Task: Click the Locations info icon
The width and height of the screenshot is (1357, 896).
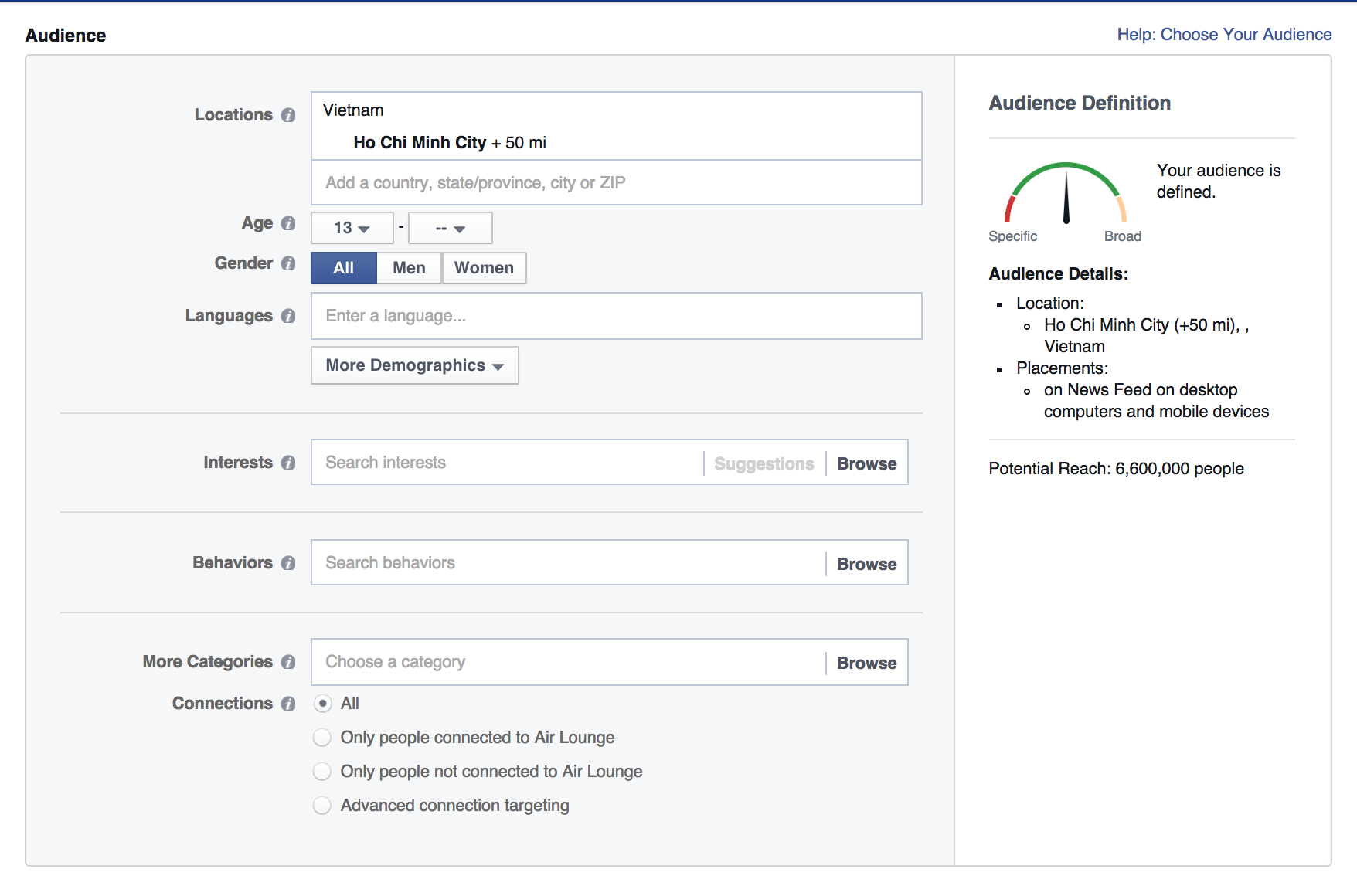Action: pyautogui.click(x=288, y=115)
